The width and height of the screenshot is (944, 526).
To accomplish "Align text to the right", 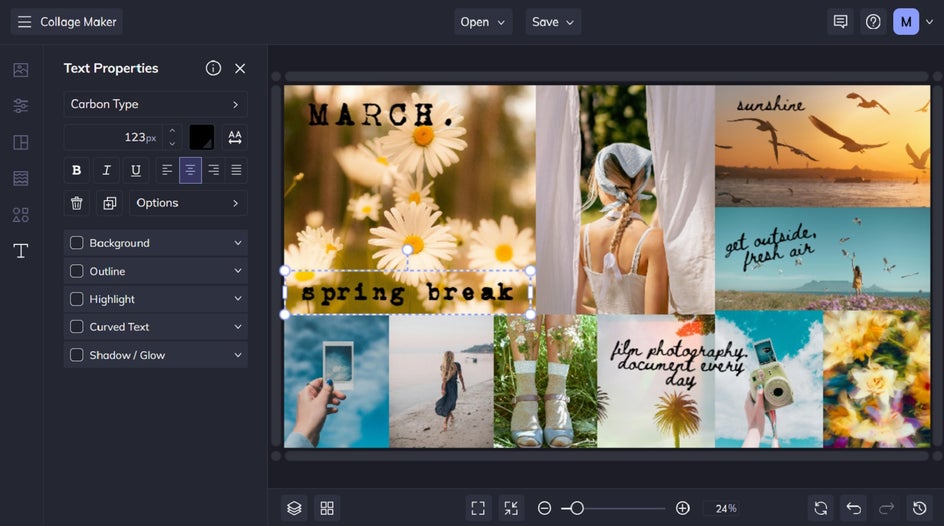I will 213,170.
